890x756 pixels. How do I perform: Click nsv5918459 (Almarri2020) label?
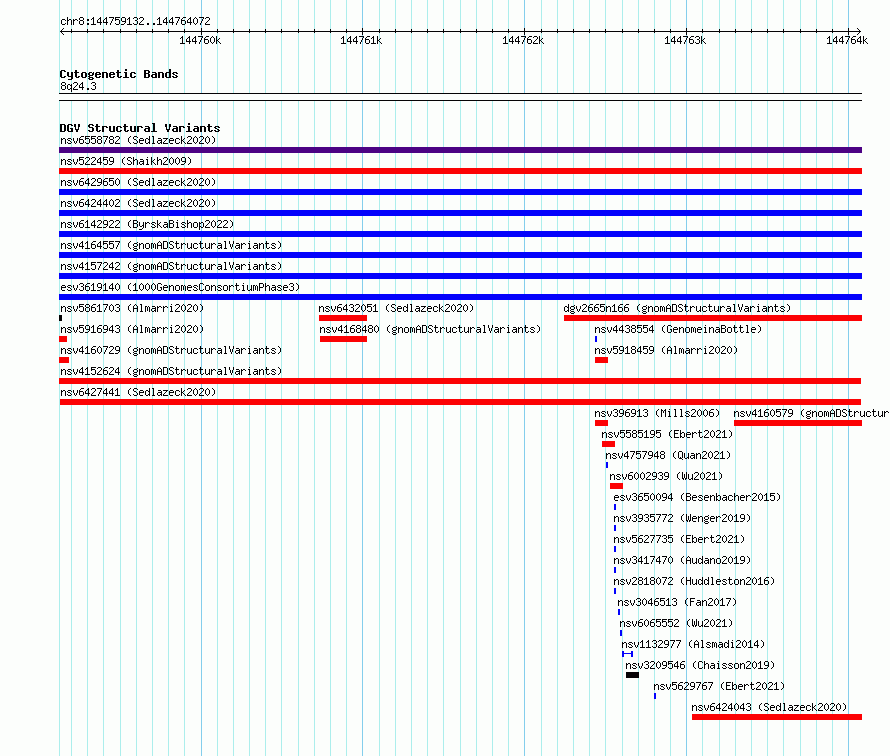pos(666,350)
